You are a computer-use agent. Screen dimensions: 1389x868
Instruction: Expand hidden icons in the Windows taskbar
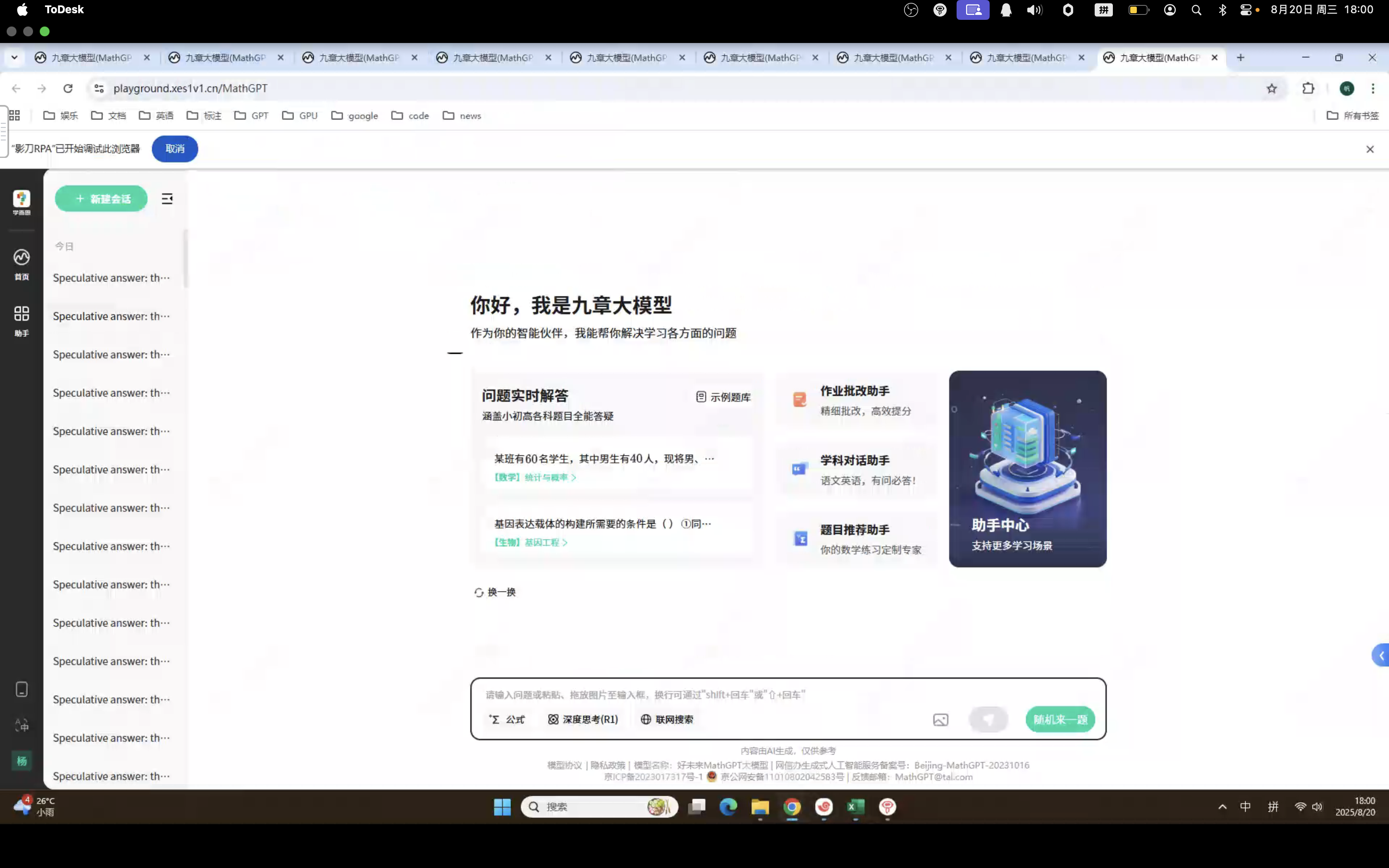[x=1222, y=806]
